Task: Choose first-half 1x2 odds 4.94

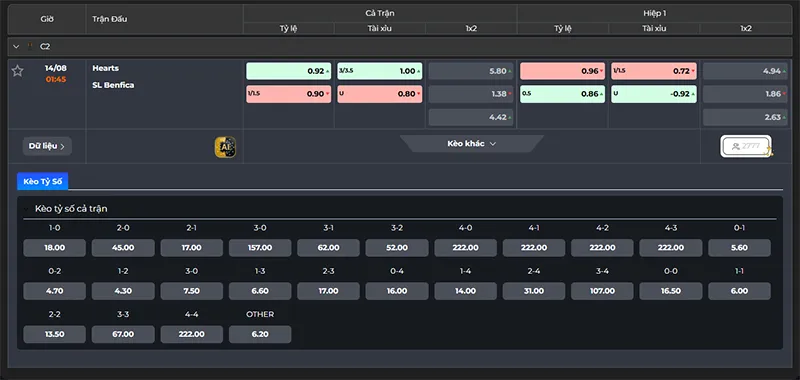Action: (x=745, y=71)
